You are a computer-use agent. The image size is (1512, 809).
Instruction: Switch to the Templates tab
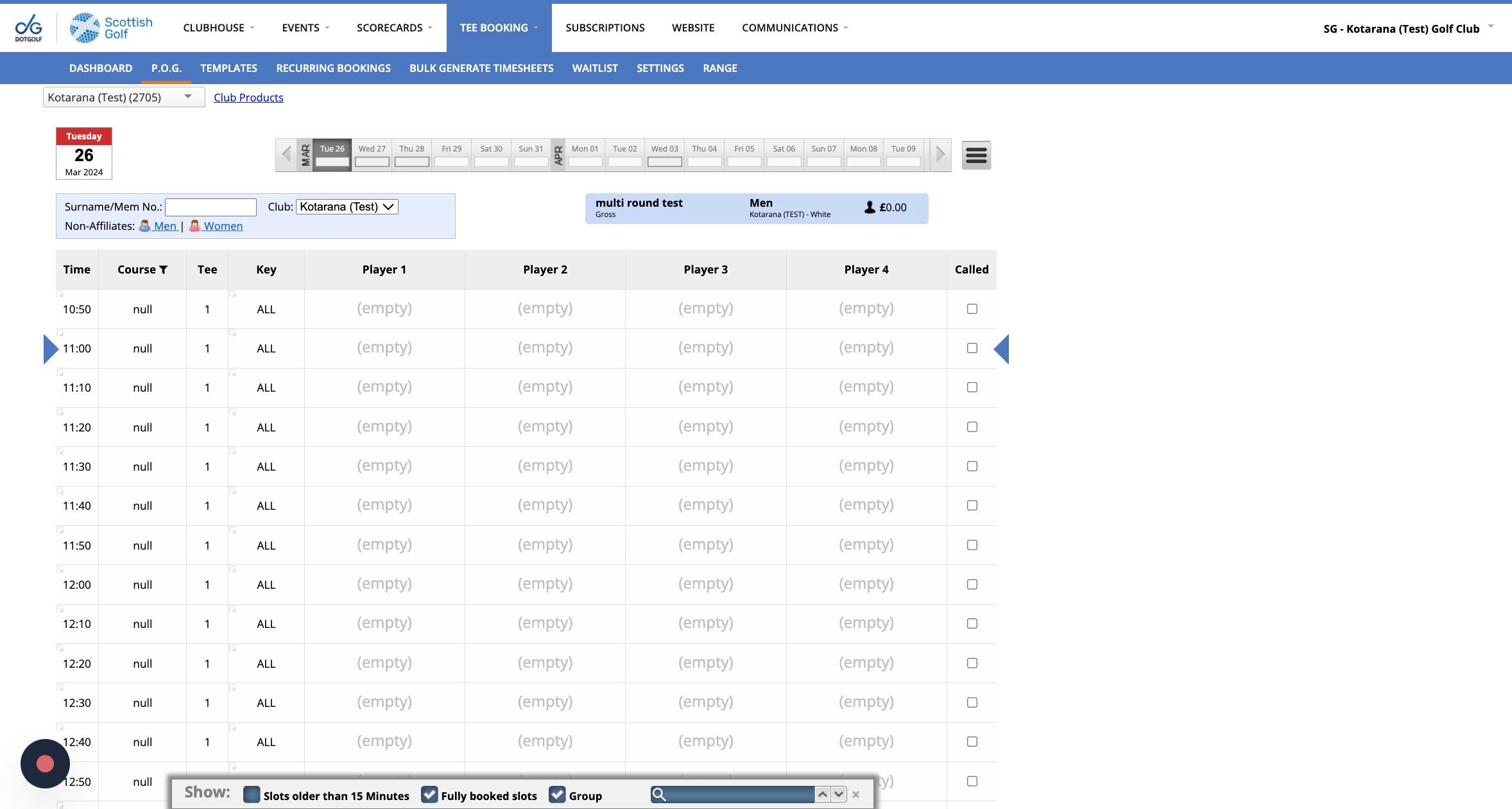228,68
